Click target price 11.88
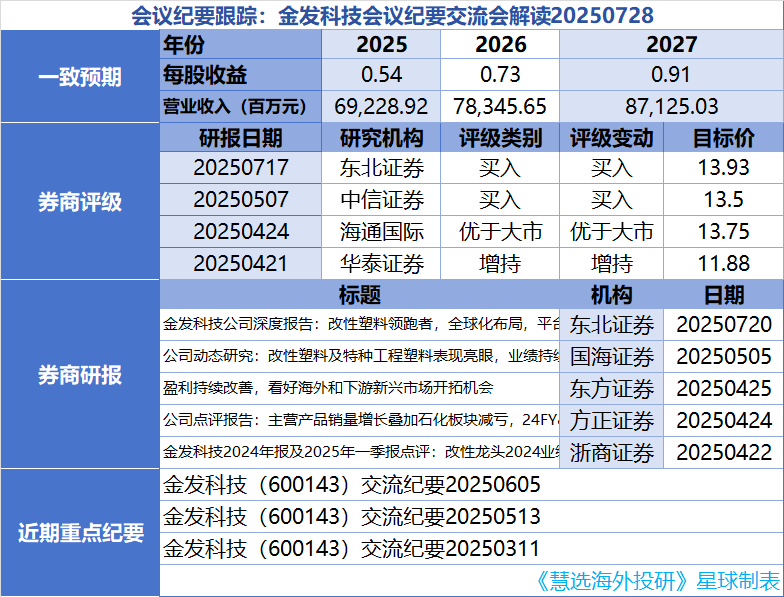Screen dimensions: 784x597 tap(724, 264)
